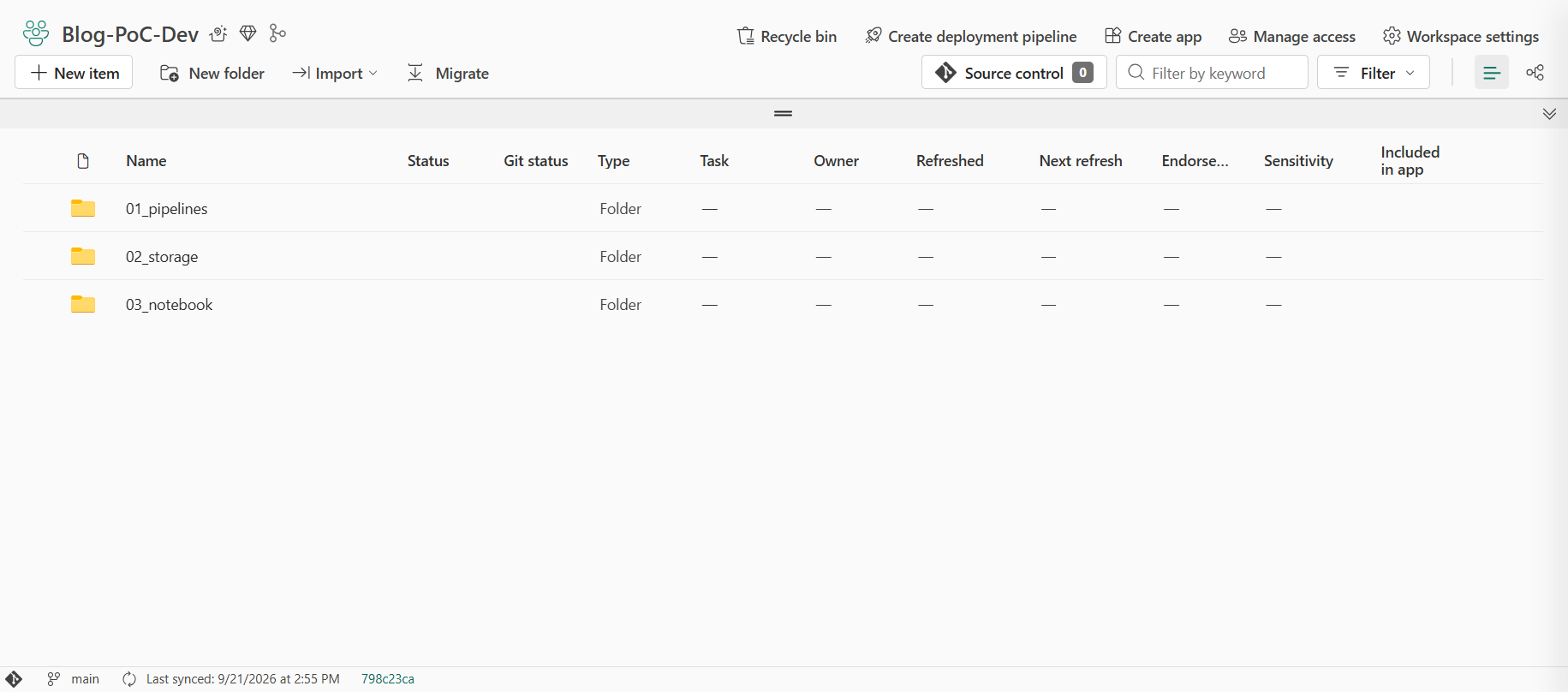Click the 01_pipelines folder icon
Image resolution: width=1568 pixels, height=692 pixels.
83,208
